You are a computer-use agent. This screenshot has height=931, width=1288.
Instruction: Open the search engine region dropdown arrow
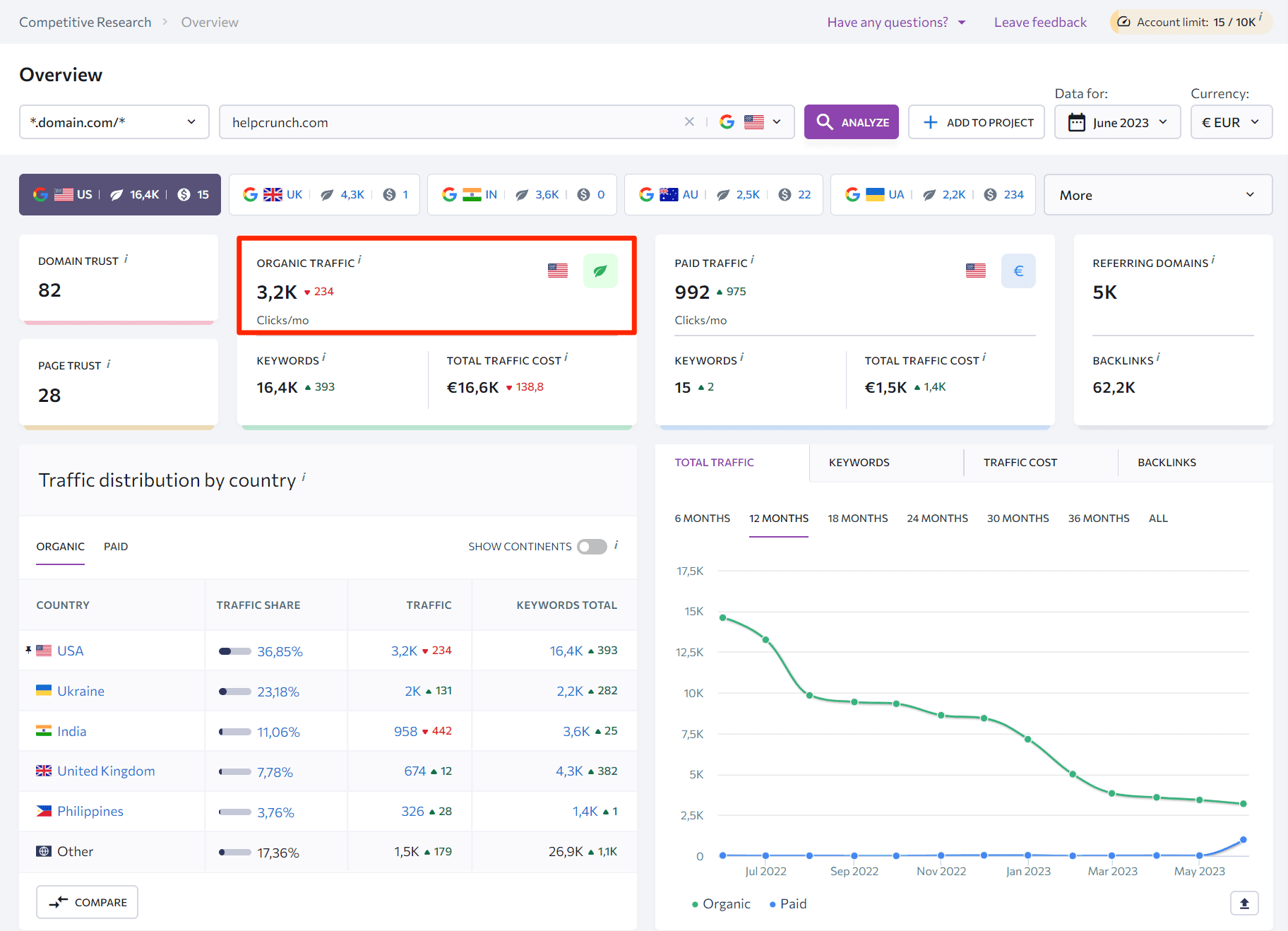(777, 122)
